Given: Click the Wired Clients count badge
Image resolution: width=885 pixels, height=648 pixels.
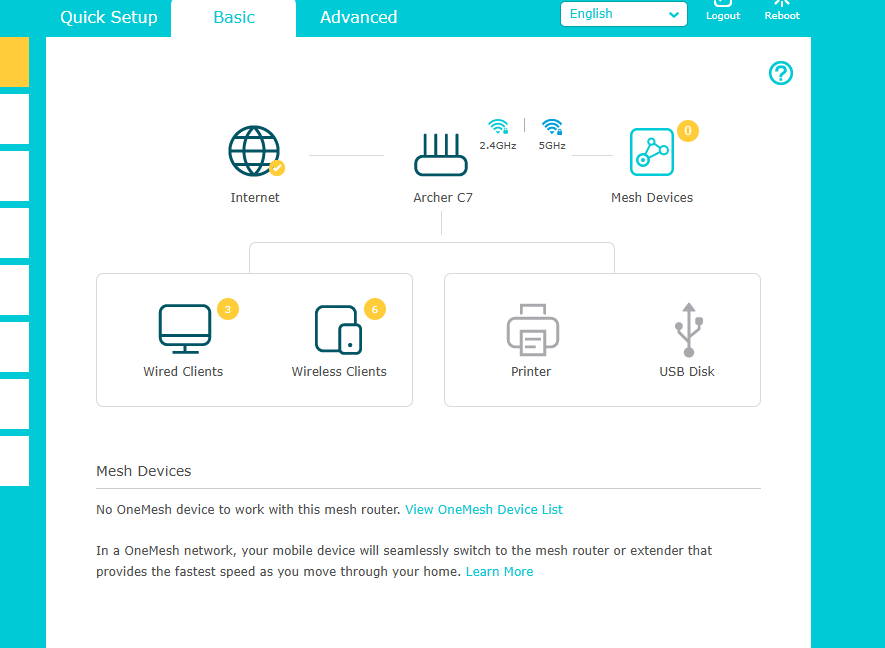Looking at the screenshot, I should point(228,309).
